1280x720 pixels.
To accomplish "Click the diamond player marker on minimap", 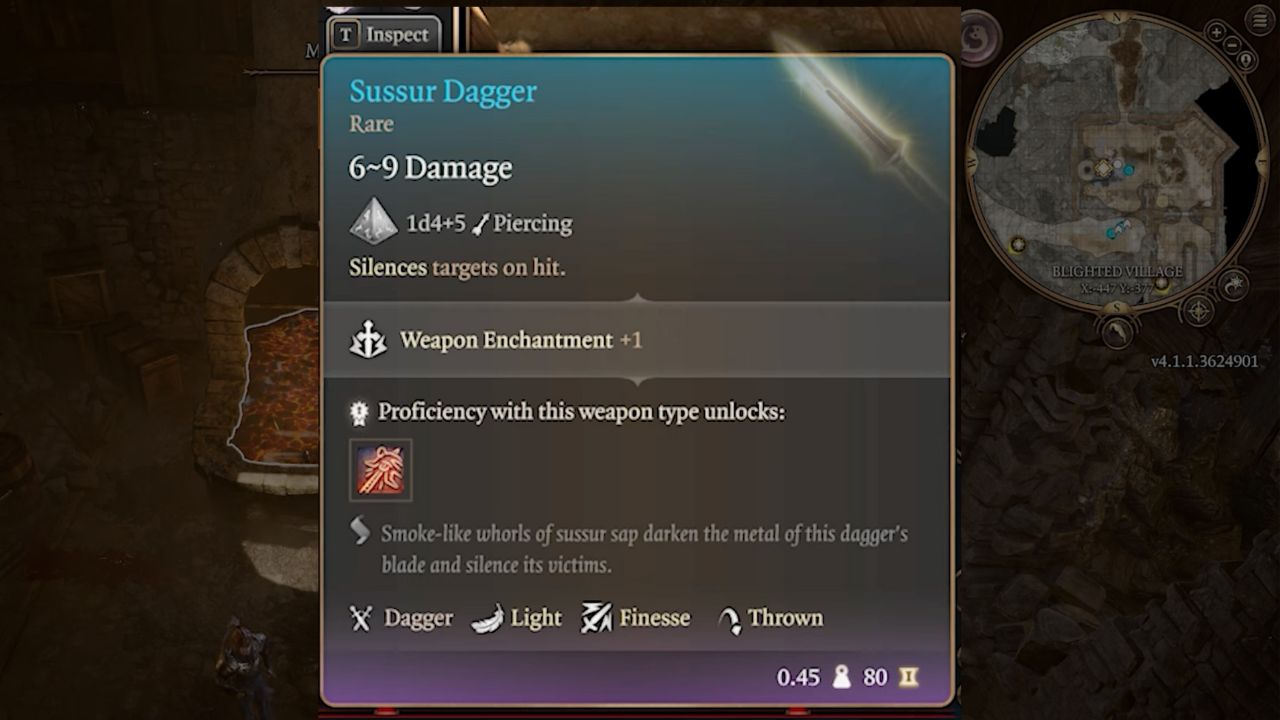I will (x=1103, y=169).
